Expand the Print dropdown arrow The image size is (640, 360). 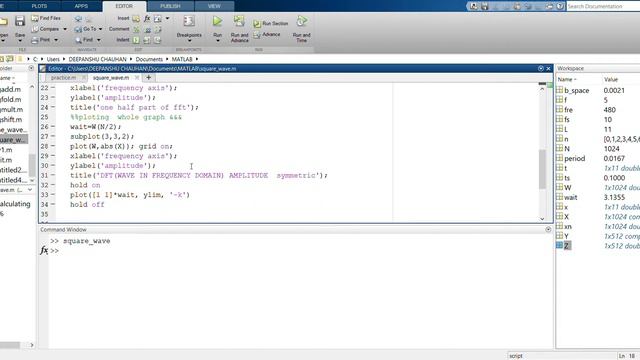click(56, 40)
